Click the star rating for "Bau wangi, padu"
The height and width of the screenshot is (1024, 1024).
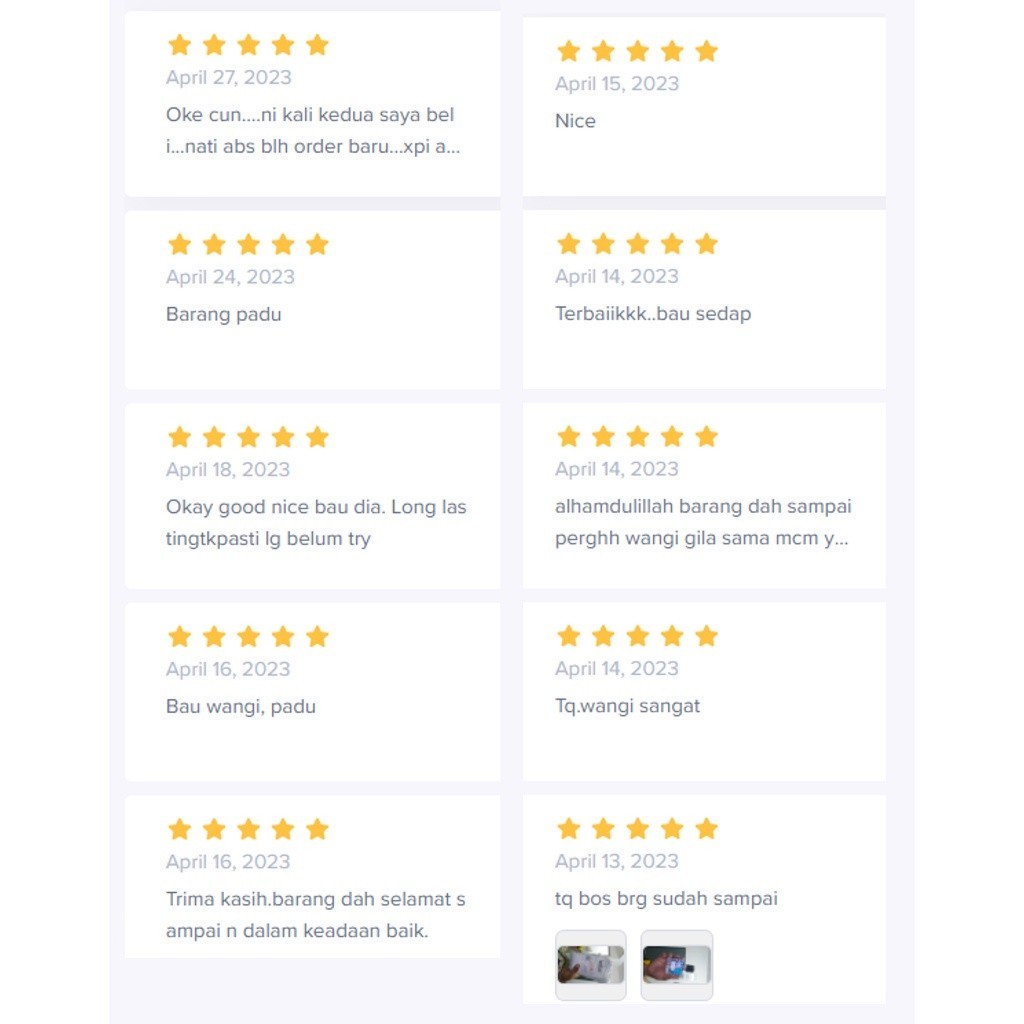[248, 637]
